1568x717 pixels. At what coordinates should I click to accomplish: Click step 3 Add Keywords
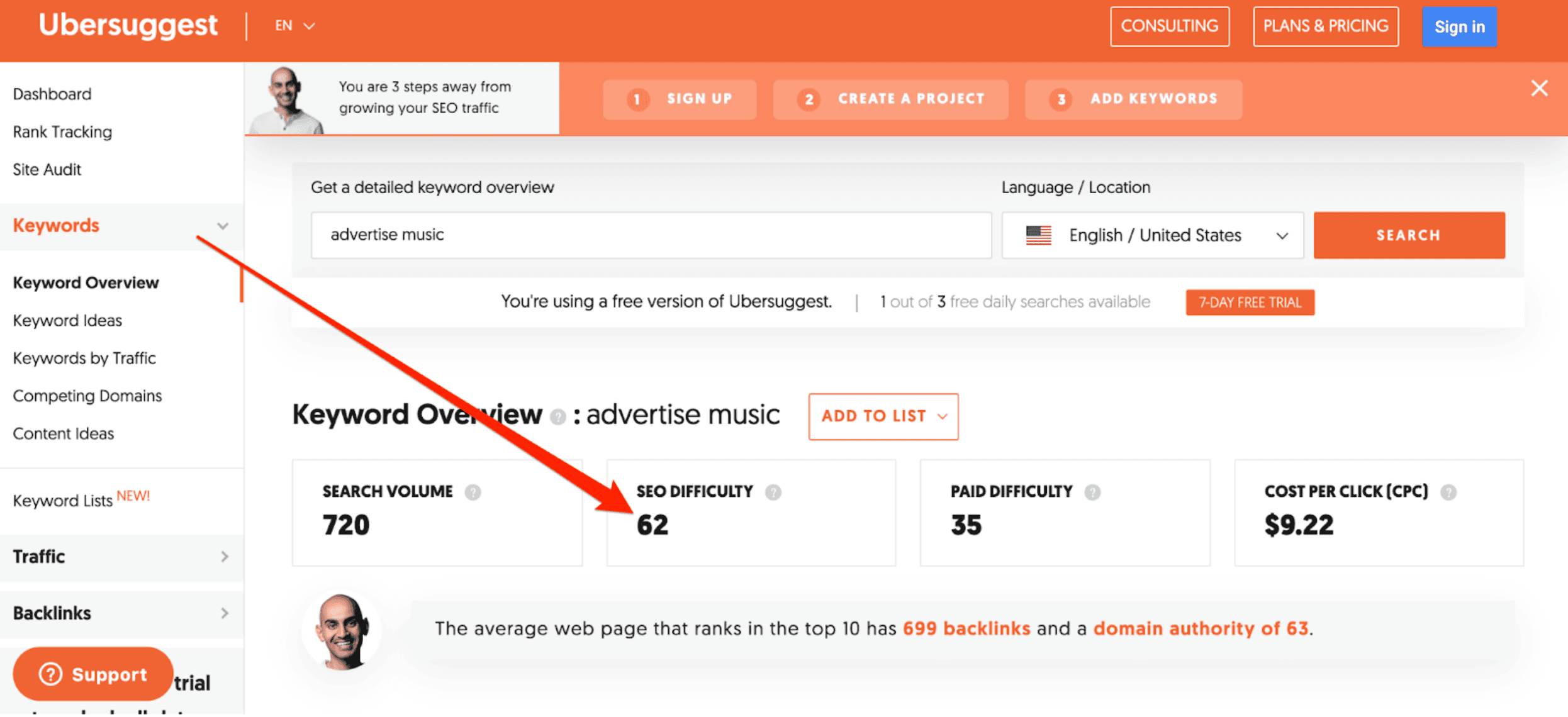coord(1133,99)
